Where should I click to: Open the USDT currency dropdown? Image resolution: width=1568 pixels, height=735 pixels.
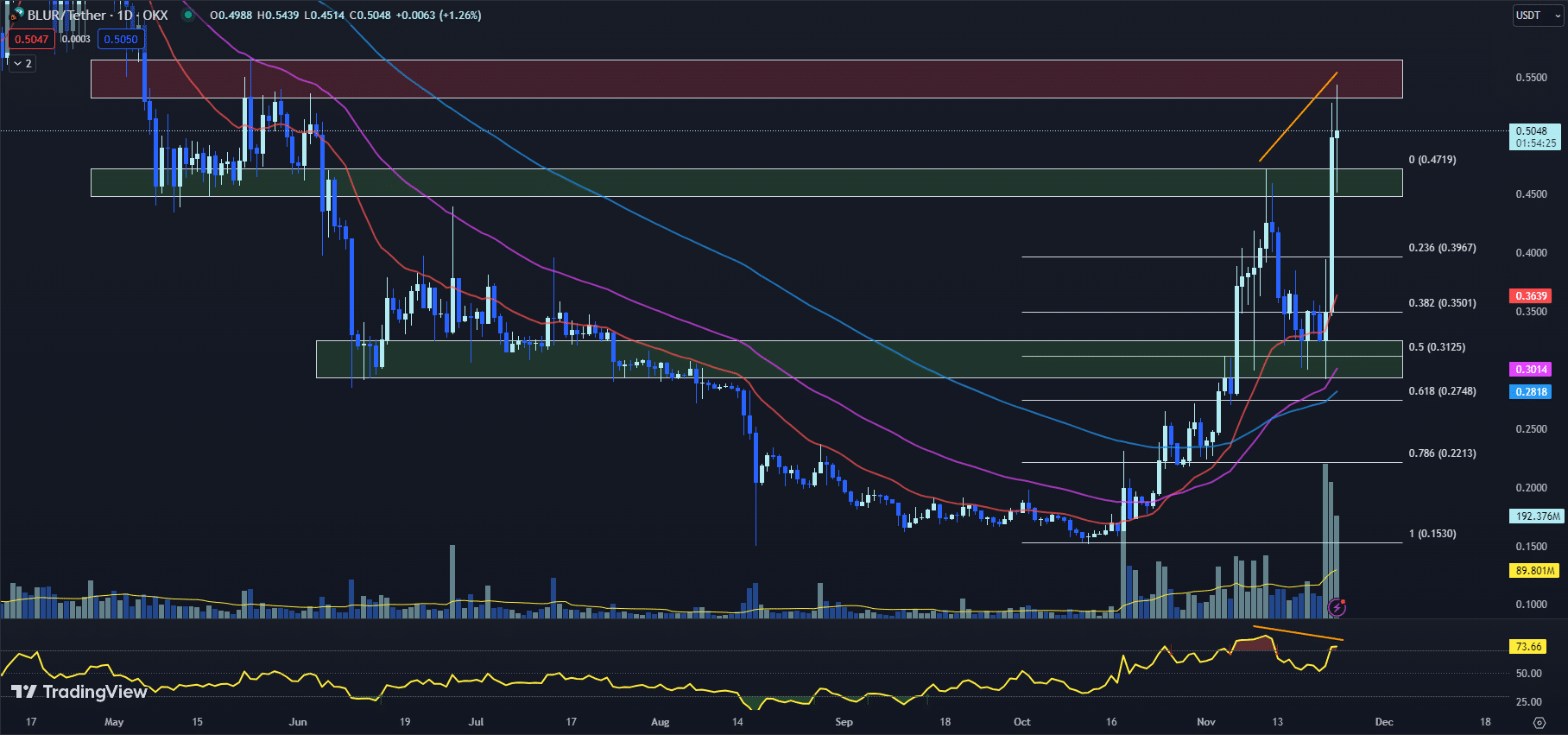1537,16
